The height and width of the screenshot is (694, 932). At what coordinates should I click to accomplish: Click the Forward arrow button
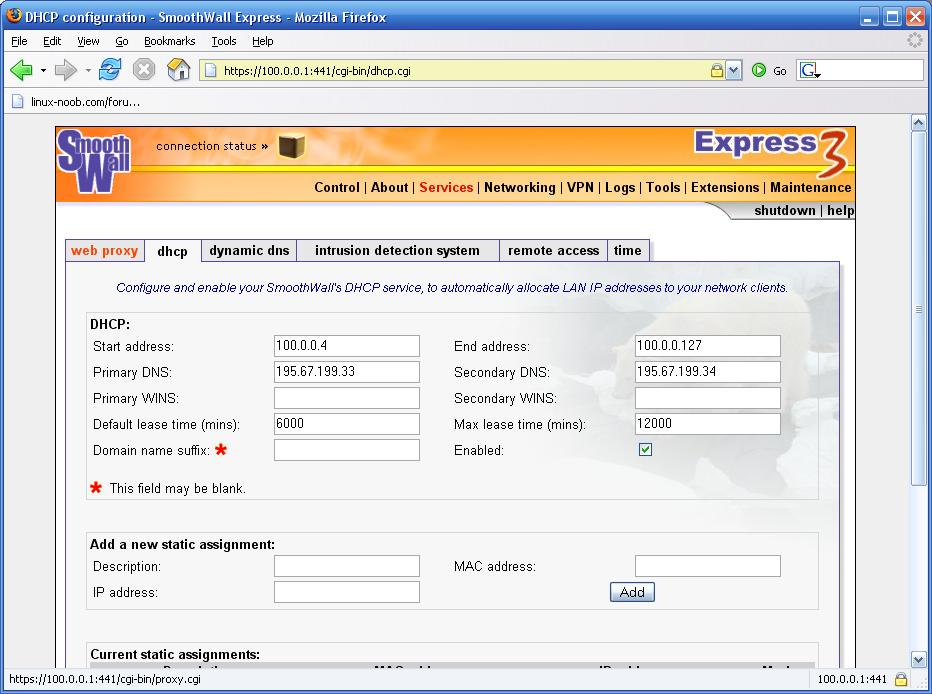pos(65,70)
